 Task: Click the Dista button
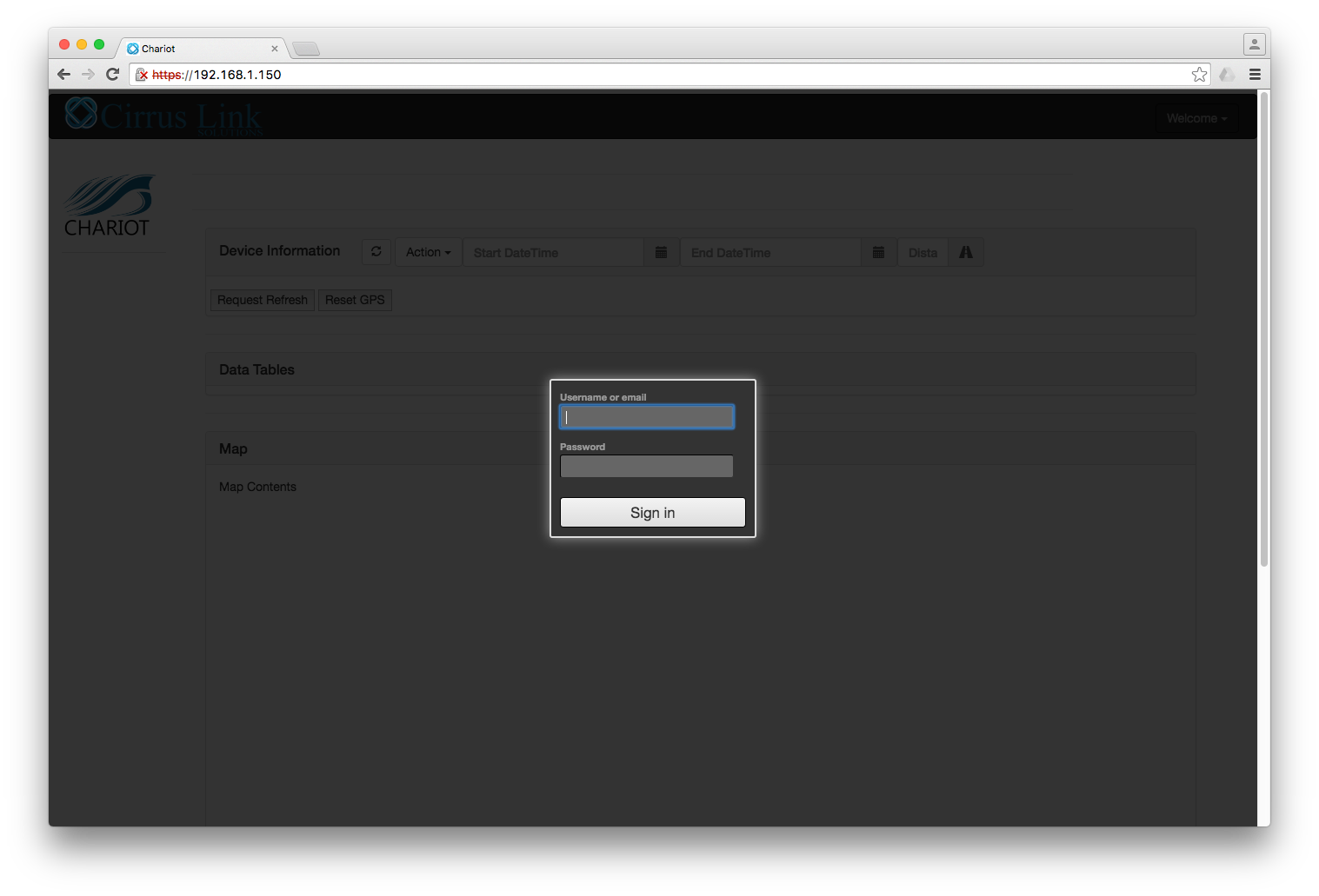click(x=923, y=252)
